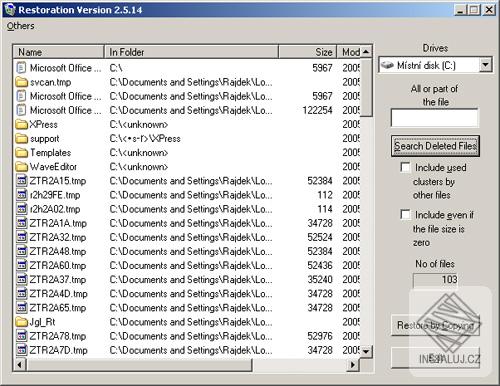
Task: Sort the list by the Name column header
Action: (x=59, y=52)
